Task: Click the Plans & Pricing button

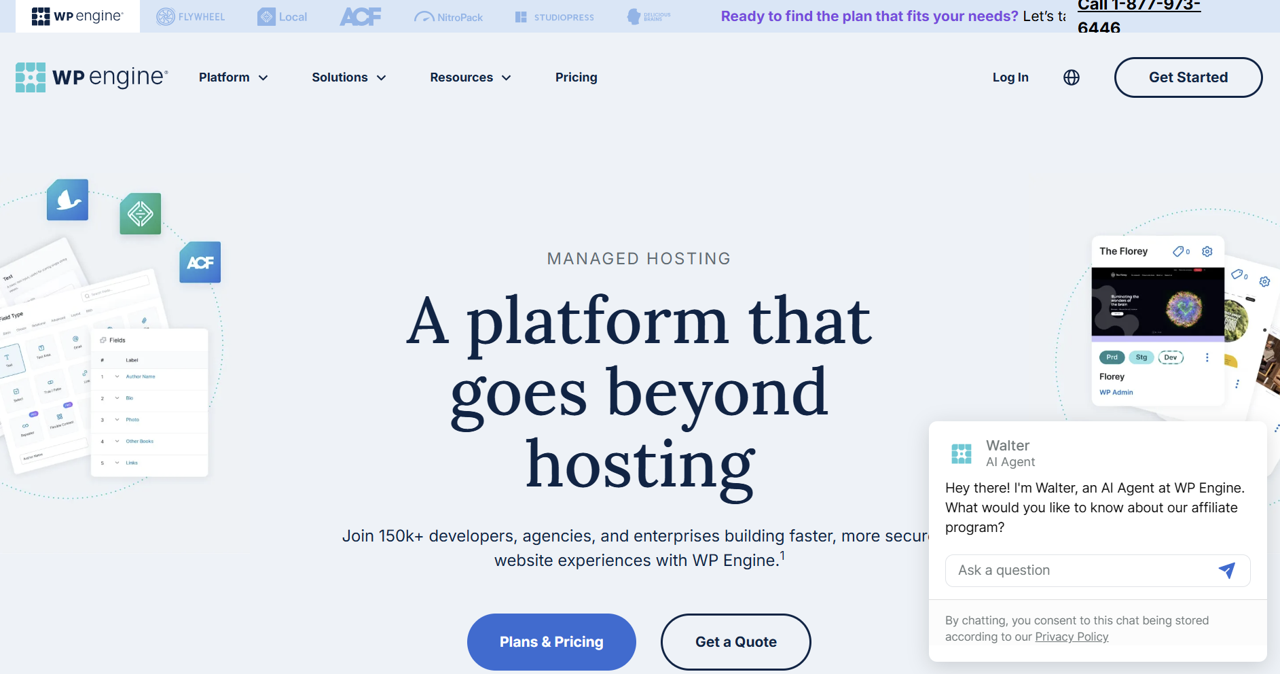Action: (551, 641)
